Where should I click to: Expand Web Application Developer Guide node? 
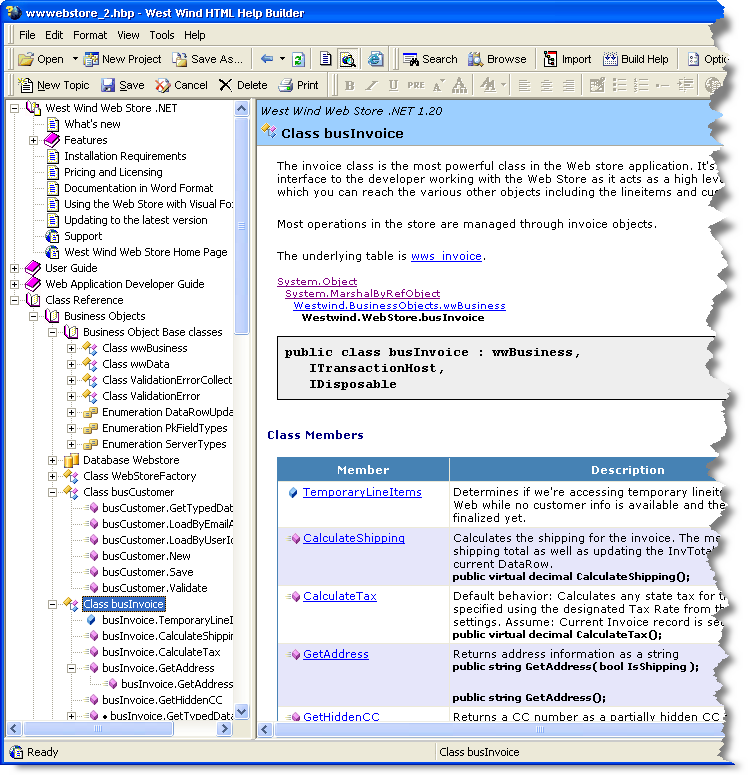click(15, 284)
